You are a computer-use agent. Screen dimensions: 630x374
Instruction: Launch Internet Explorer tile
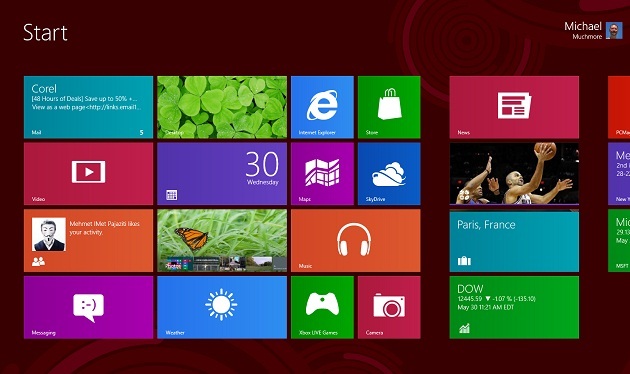click(x=322, y=107)
